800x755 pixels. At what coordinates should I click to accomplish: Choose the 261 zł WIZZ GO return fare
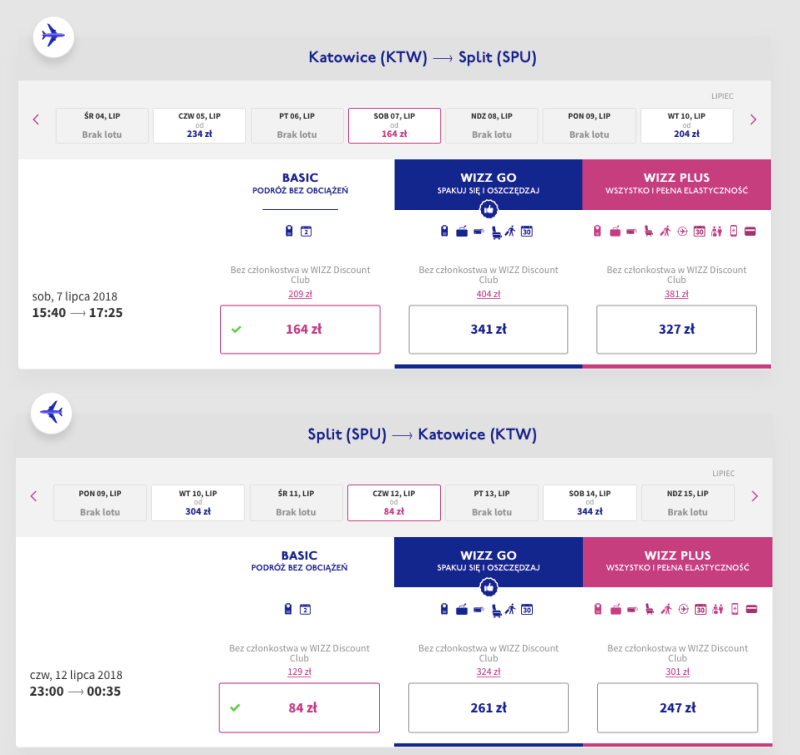click(x=488, y=707)
